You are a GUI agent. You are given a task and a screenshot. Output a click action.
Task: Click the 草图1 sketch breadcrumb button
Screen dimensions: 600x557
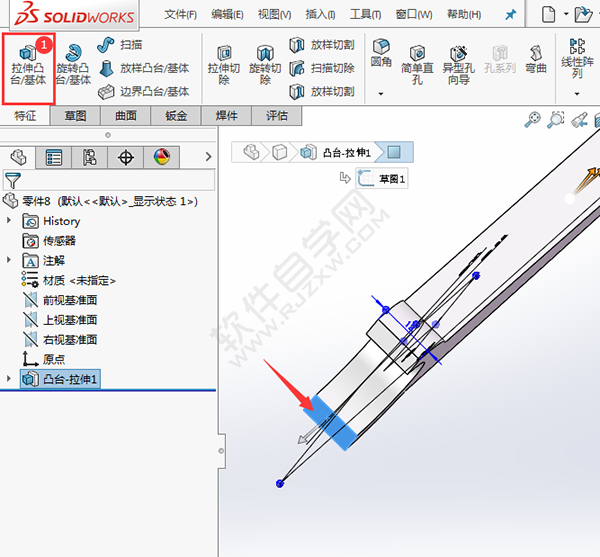click(382, 178)
